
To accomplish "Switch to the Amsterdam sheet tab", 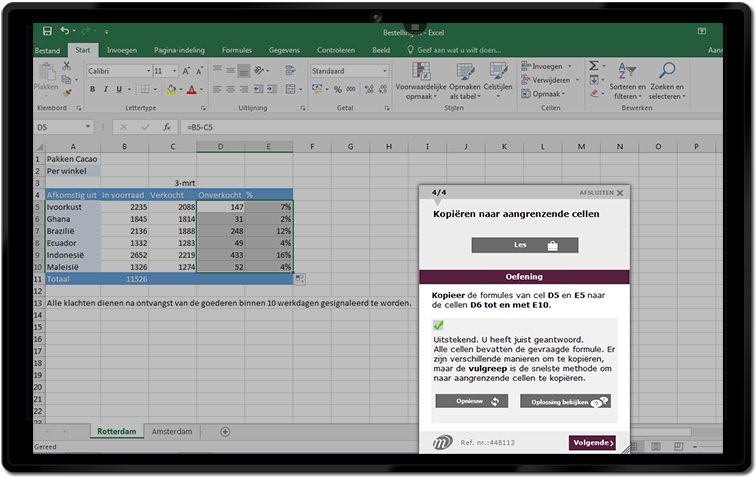I will pos(169,431).
